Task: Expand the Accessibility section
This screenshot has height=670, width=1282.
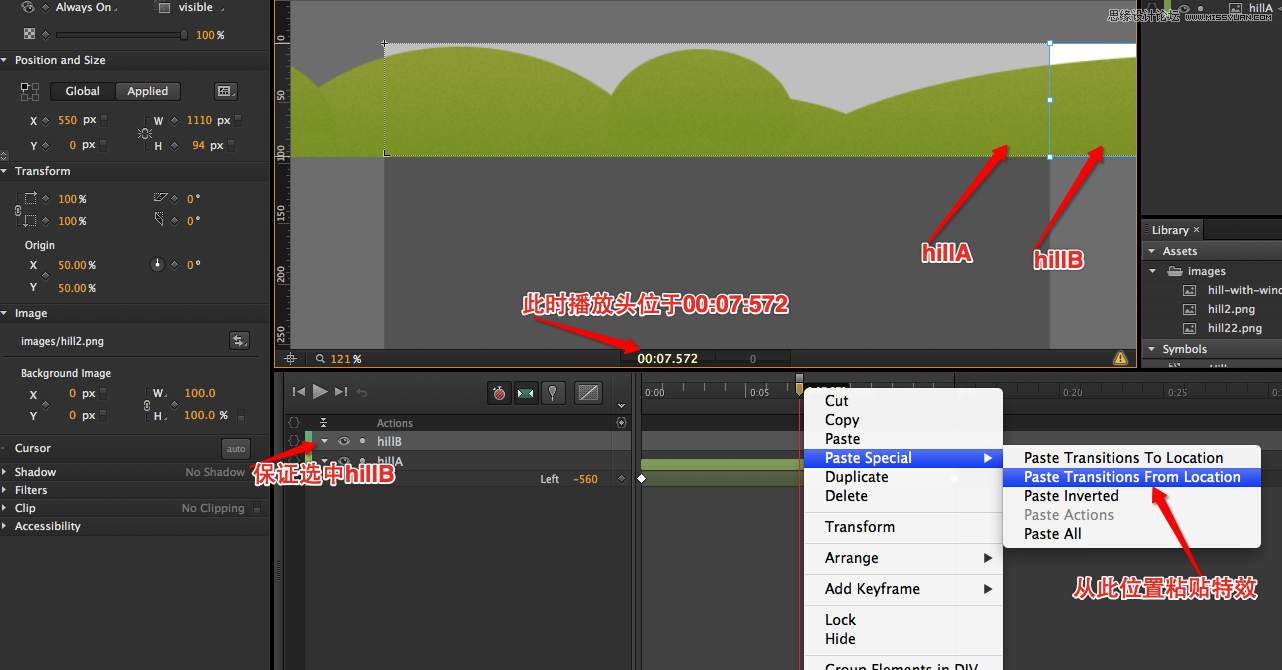Action: (6, 526)
